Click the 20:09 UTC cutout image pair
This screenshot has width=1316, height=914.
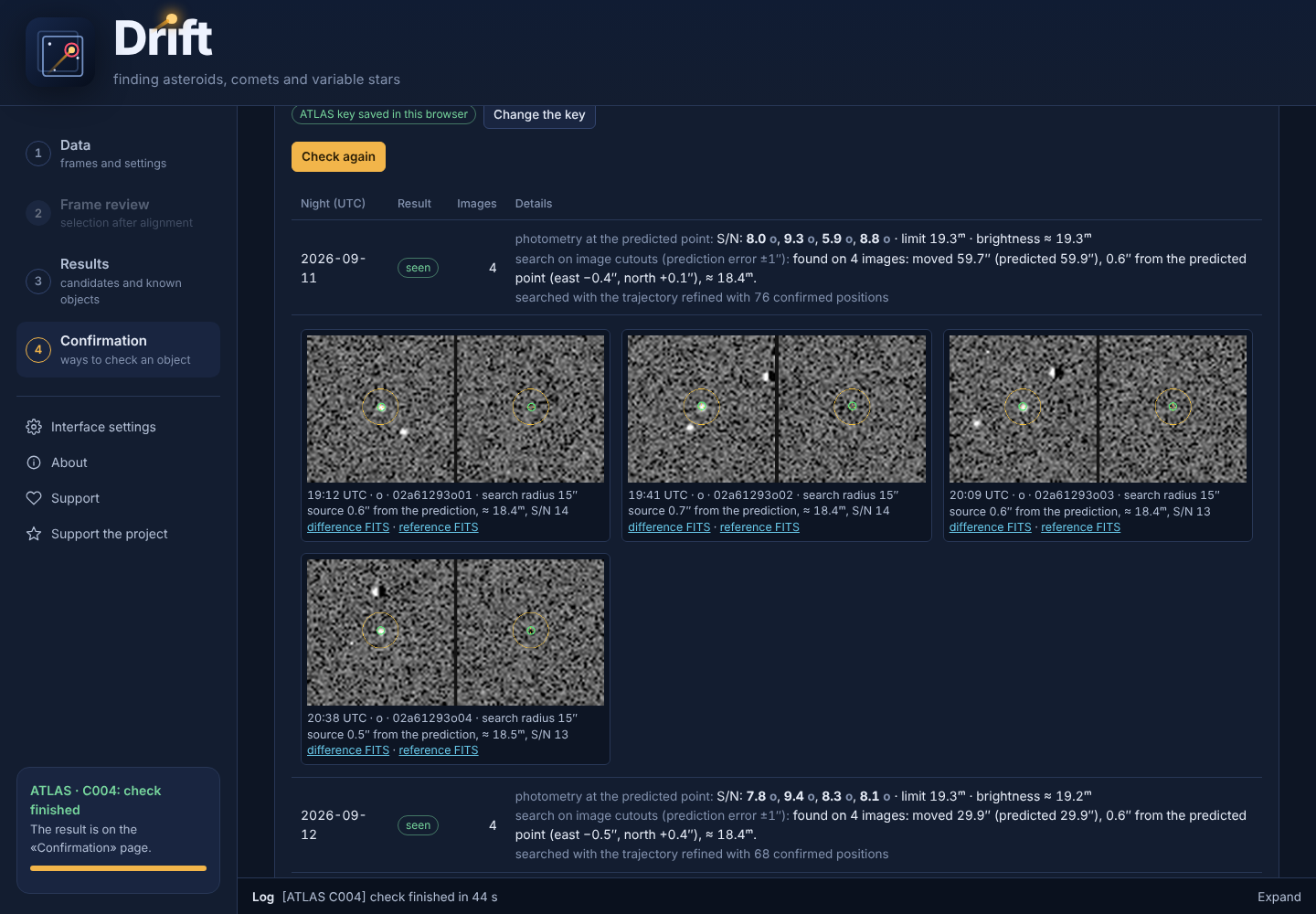[x=1098, y=409]
